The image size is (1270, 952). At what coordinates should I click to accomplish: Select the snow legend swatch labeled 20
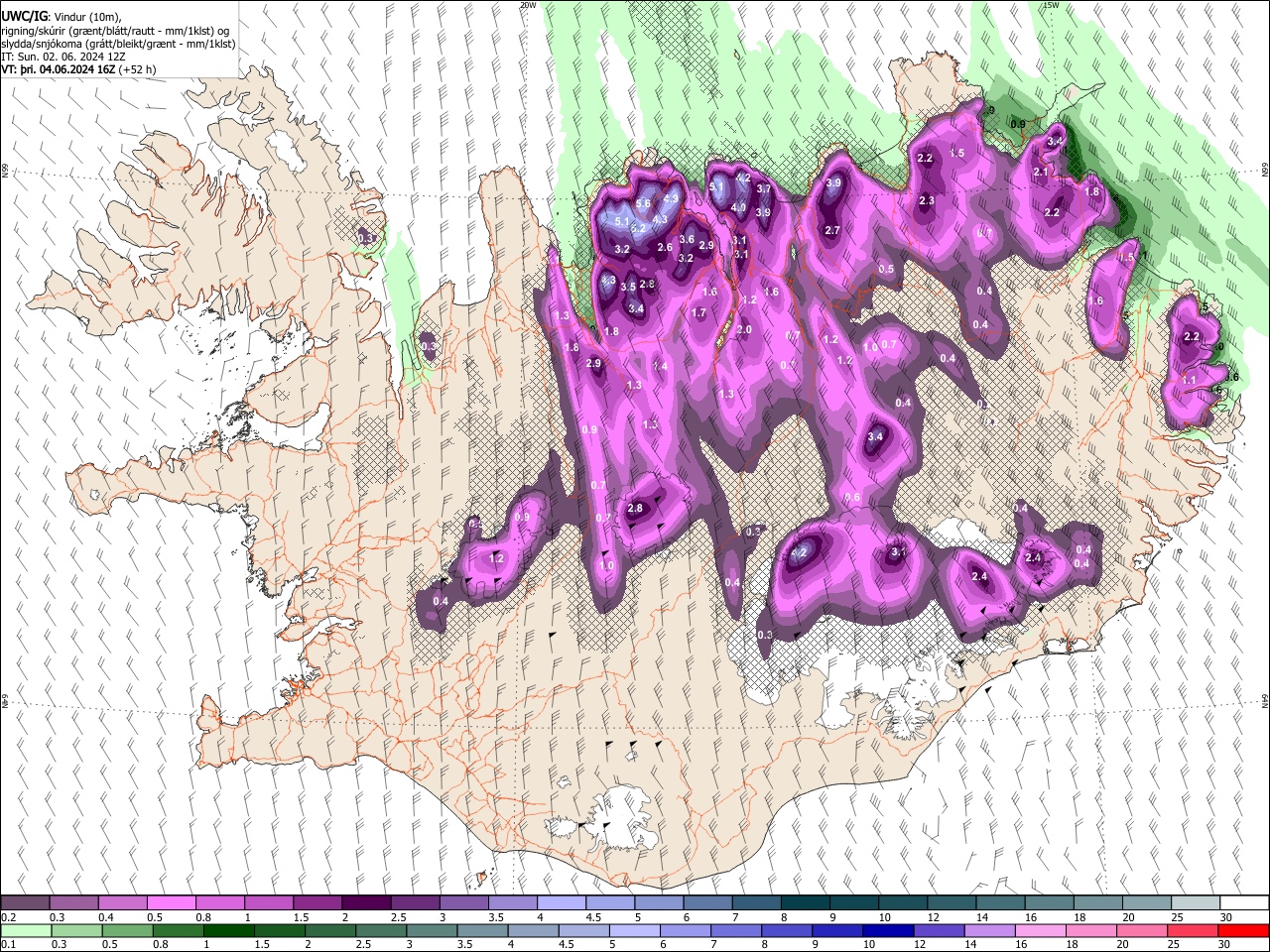(1145, 903)
